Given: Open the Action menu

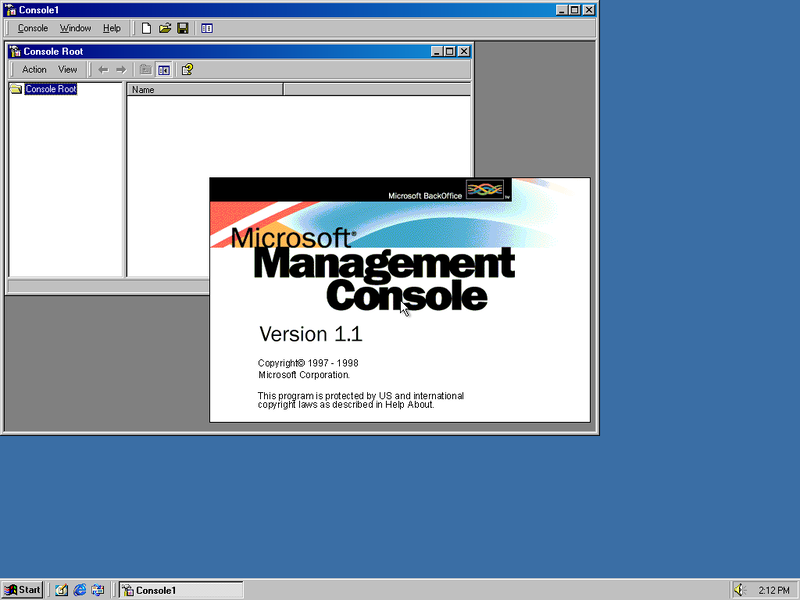Looking at the screenshot, I should click(34, 69).
